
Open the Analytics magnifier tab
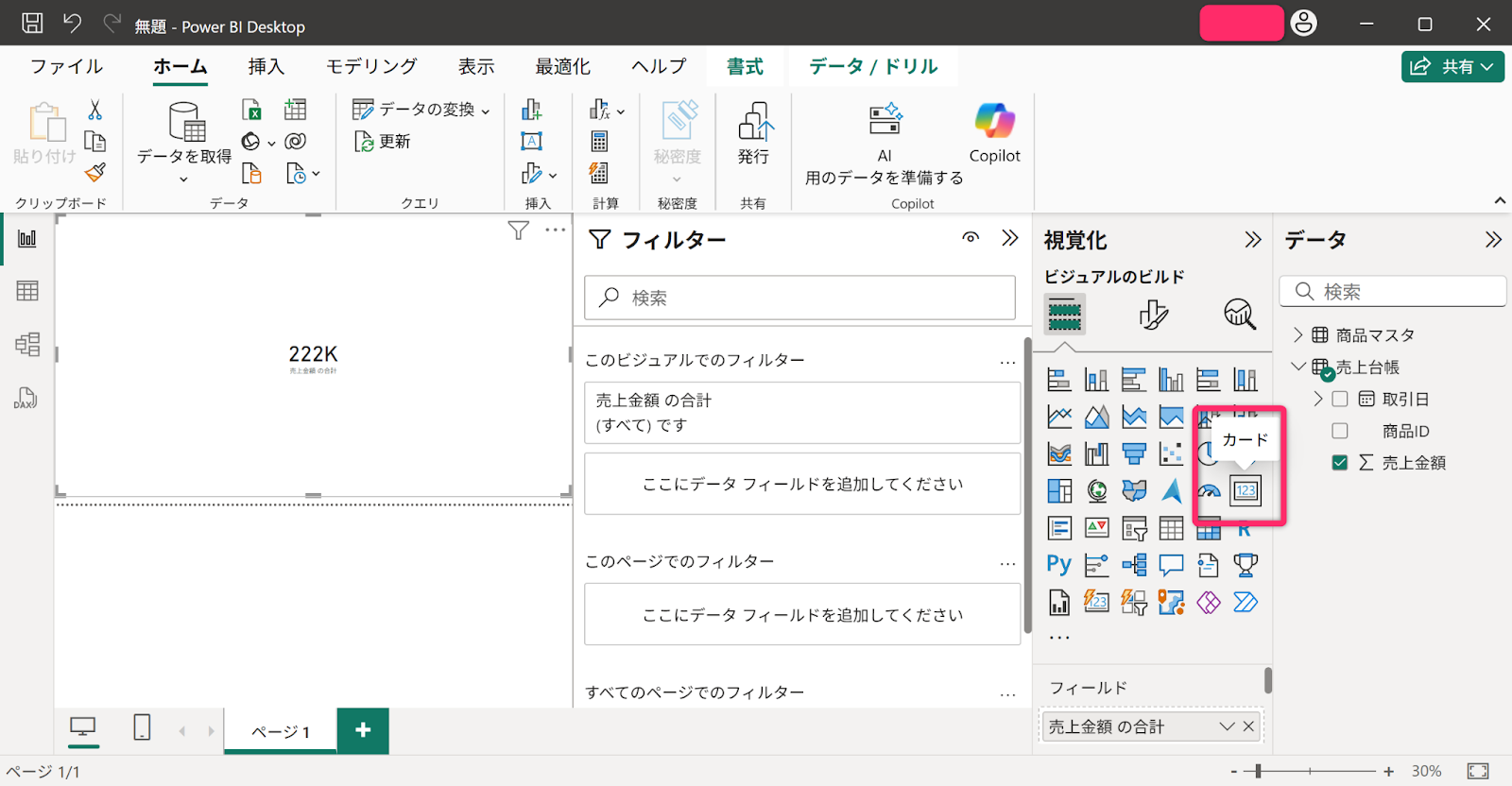point(1239,314)
